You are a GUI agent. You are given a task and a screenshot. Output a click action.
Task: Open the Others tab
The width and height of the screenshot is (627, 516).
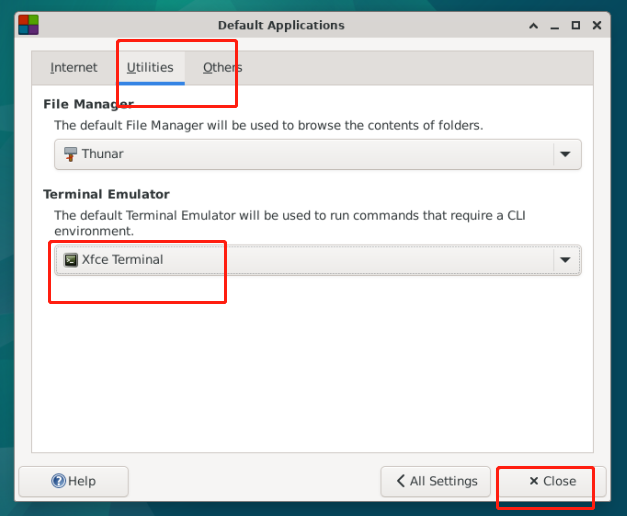pyautogui.click(x=222, y=68)
